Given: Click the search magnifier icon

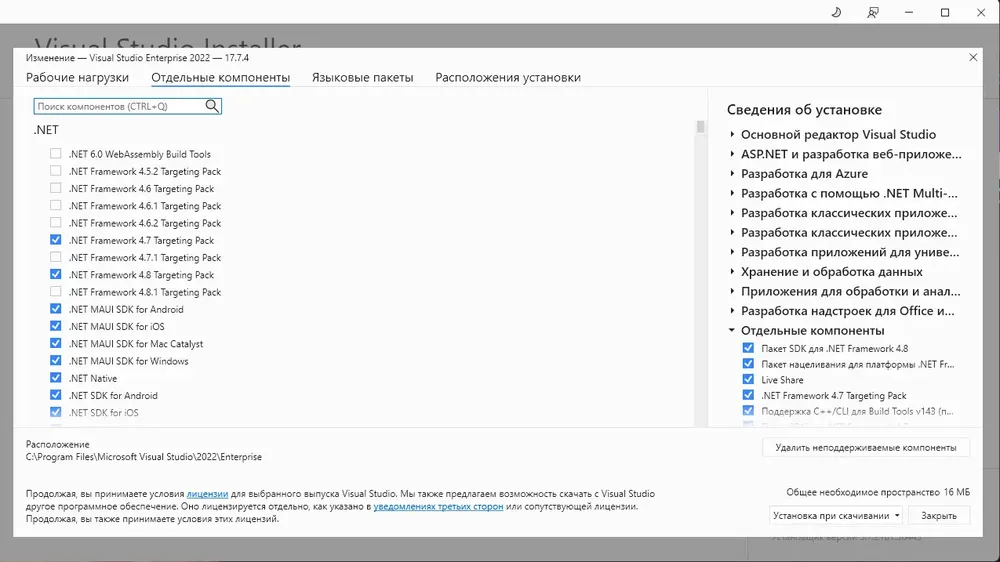Looking at the screenshot, I should pos(212,106).
